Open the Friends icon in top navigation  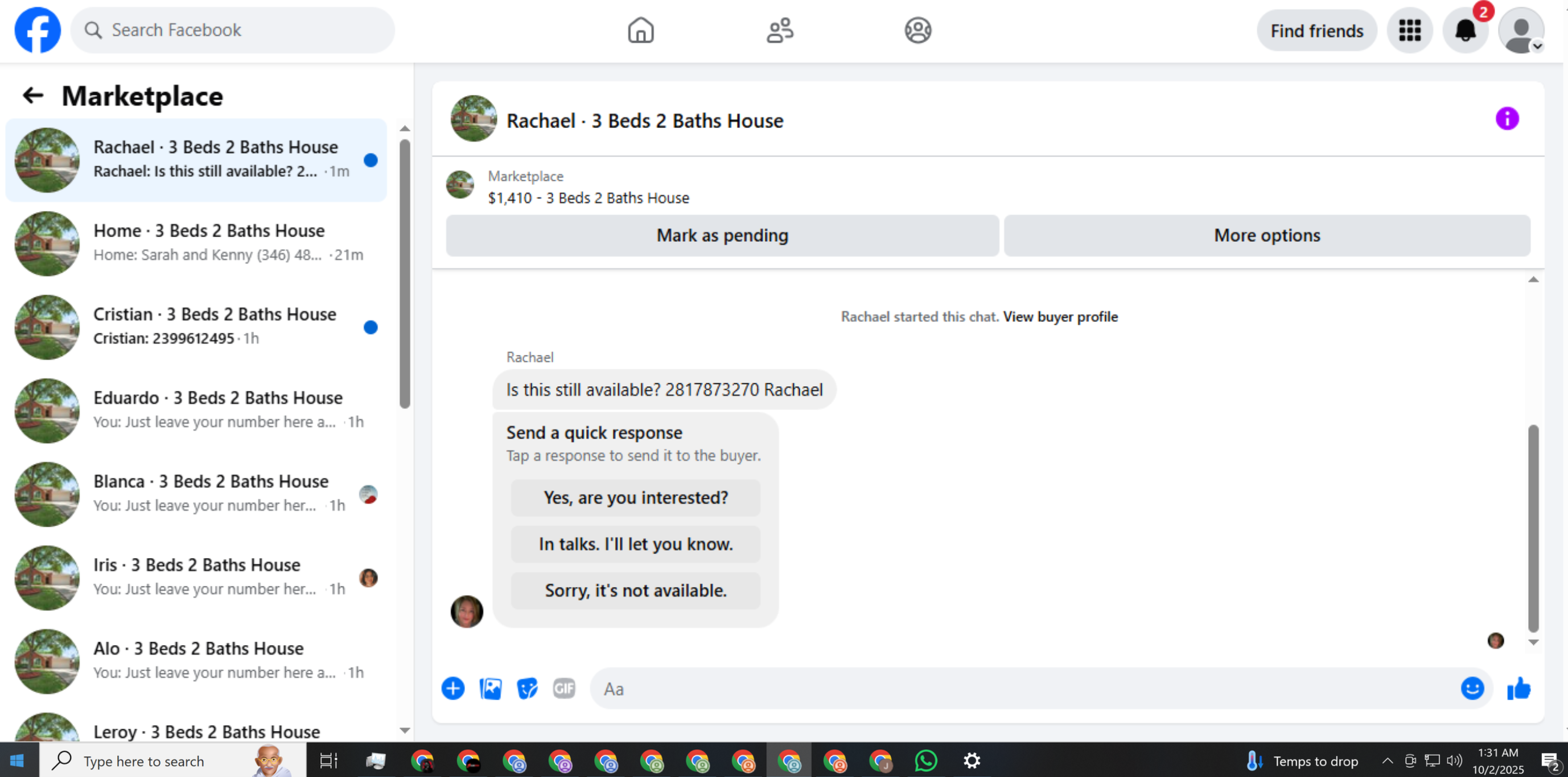780,30
